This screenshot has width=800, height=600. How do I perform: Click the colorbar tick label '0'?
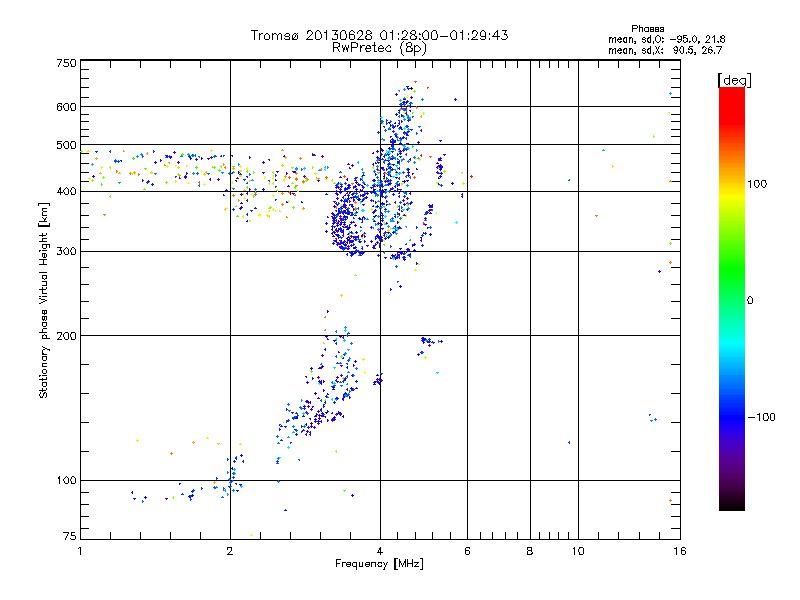pos(750,301)
